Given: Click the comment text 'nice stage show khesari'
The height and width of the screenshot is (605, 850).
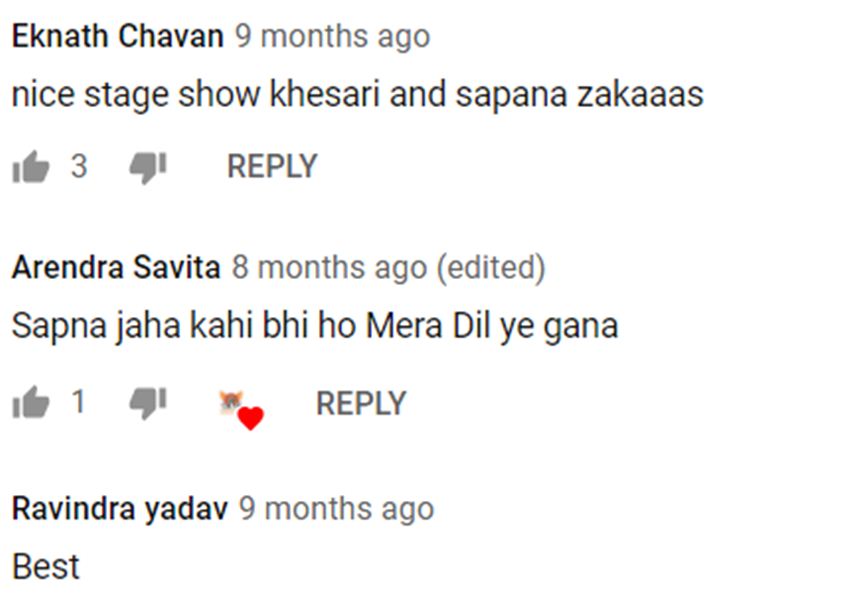Looking at the screenshot, I should click(x=195, y=94).
